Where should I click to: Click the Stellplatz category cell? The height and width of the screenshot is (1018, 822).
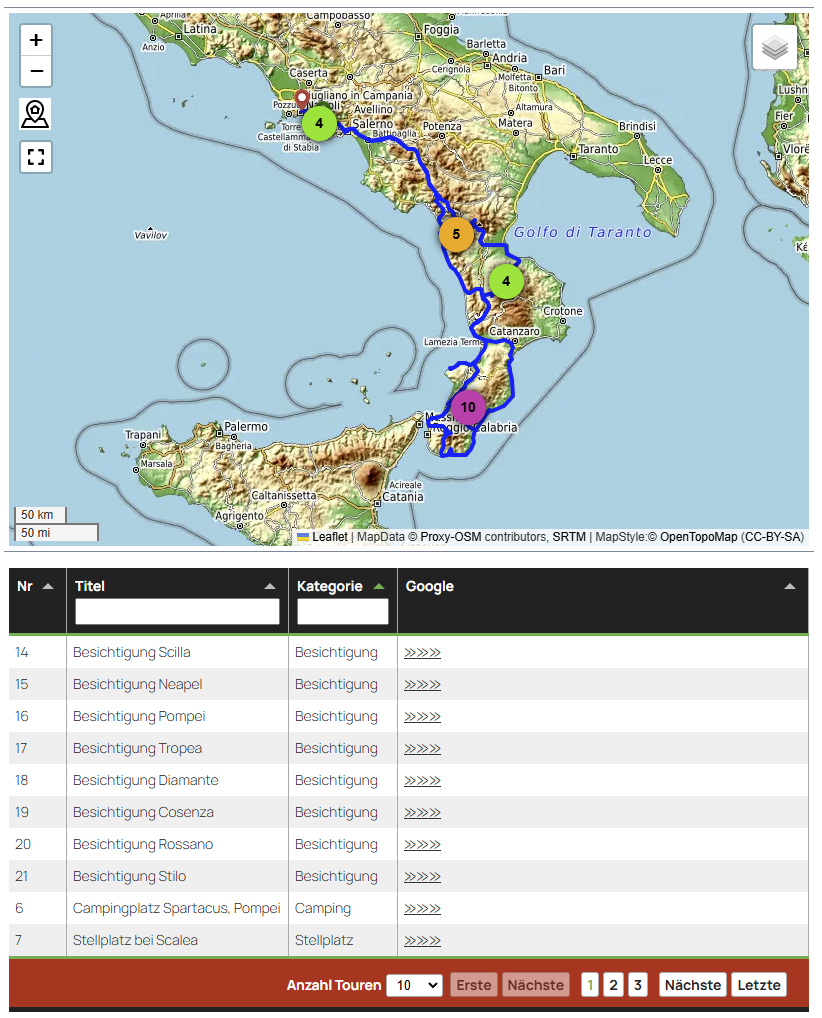343,940
